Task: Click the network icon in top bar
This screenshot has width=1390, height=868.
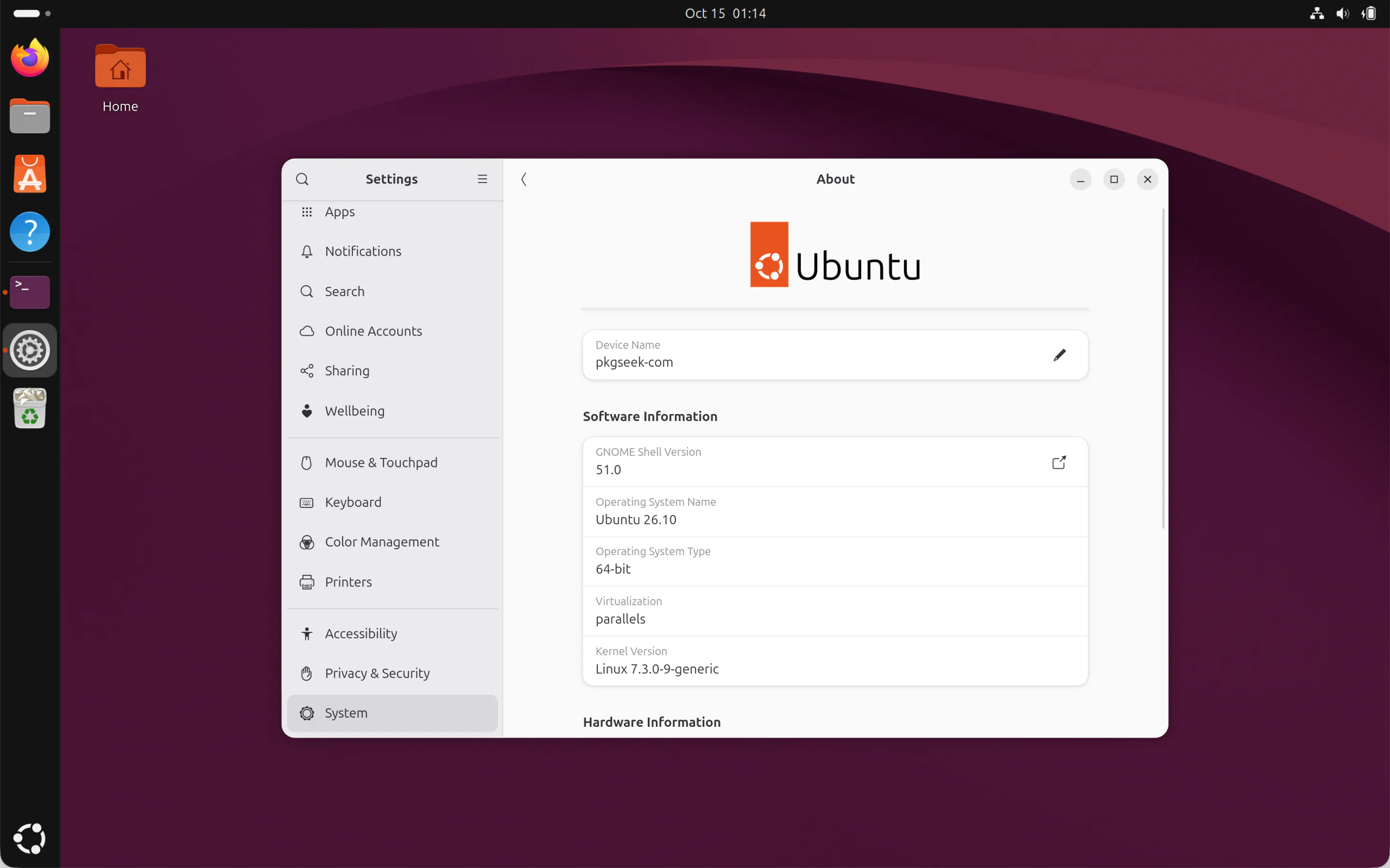Action: coord(1317,13)
